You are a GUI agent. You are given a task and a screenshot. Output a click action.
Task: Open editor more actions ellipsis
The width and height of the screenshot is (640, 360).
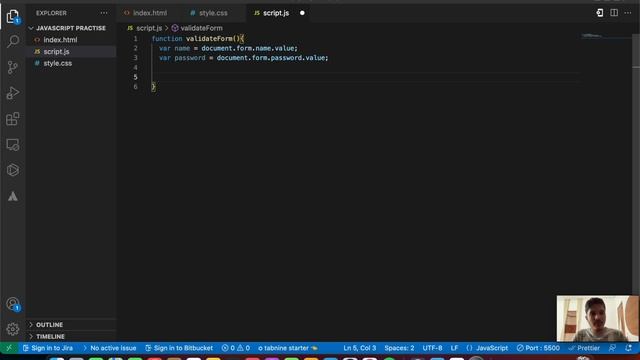(x=628, y=13)
